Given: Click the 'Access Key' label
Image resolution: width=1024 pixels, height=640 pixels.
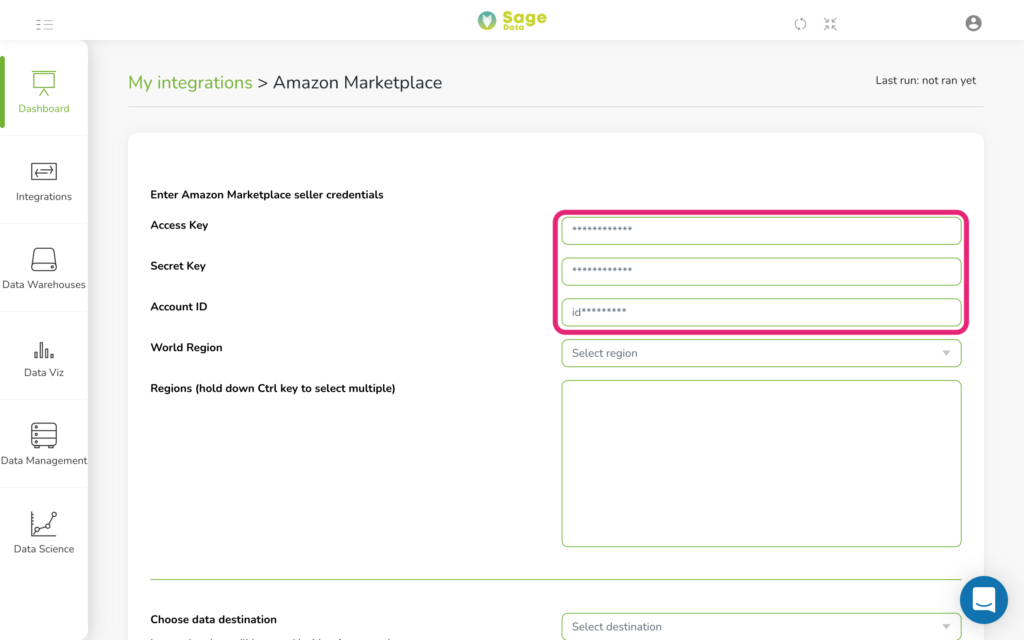Looking at the screenshot, I should coord(179,225).
